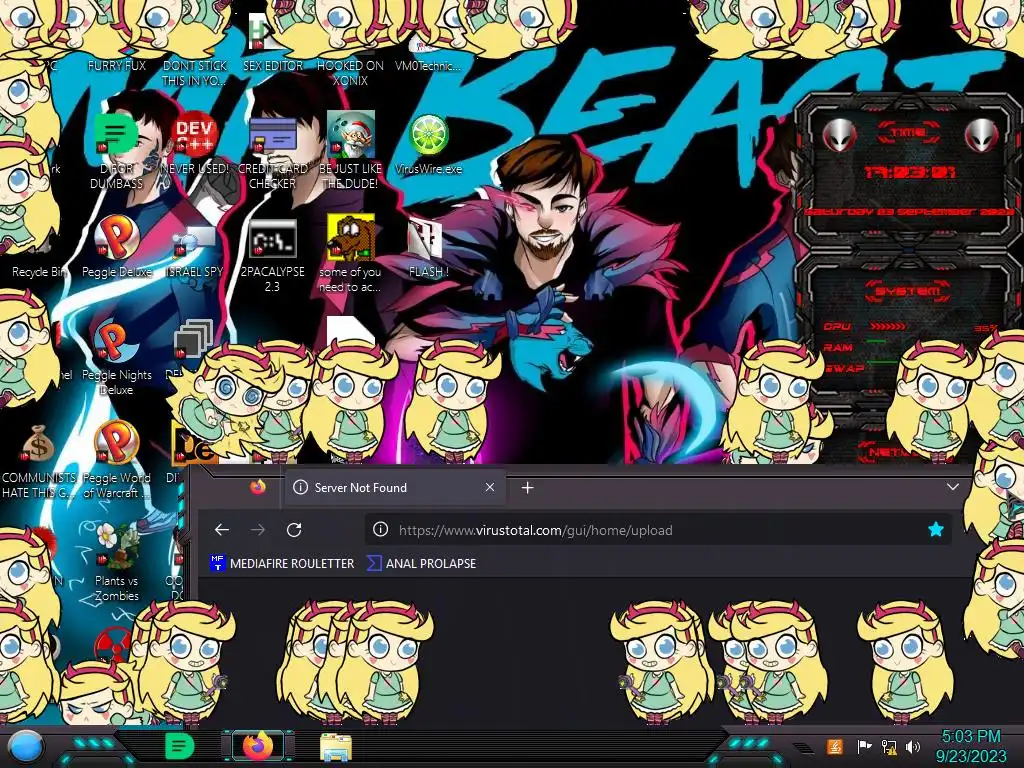Launch 2PACALYPSE 2.3 console icon

[272, 254]
